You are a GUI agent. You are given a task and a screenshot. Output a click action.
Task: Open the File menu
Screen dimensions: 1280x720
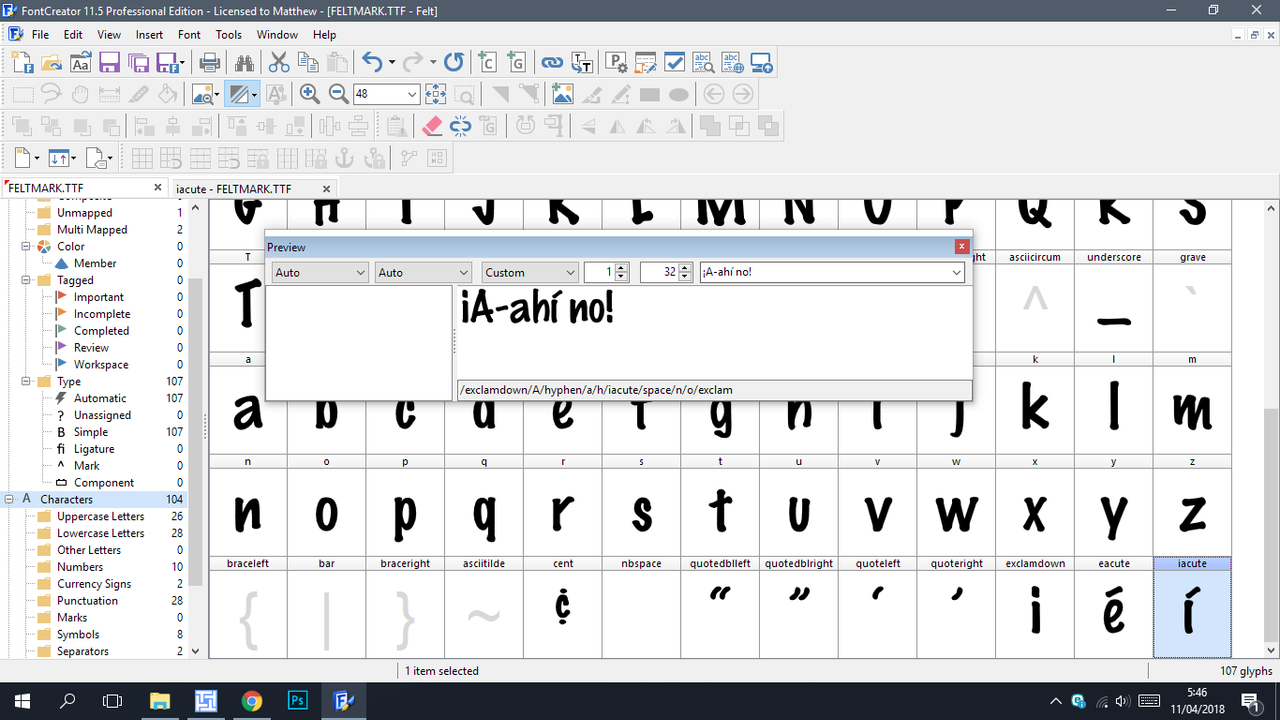40,34
